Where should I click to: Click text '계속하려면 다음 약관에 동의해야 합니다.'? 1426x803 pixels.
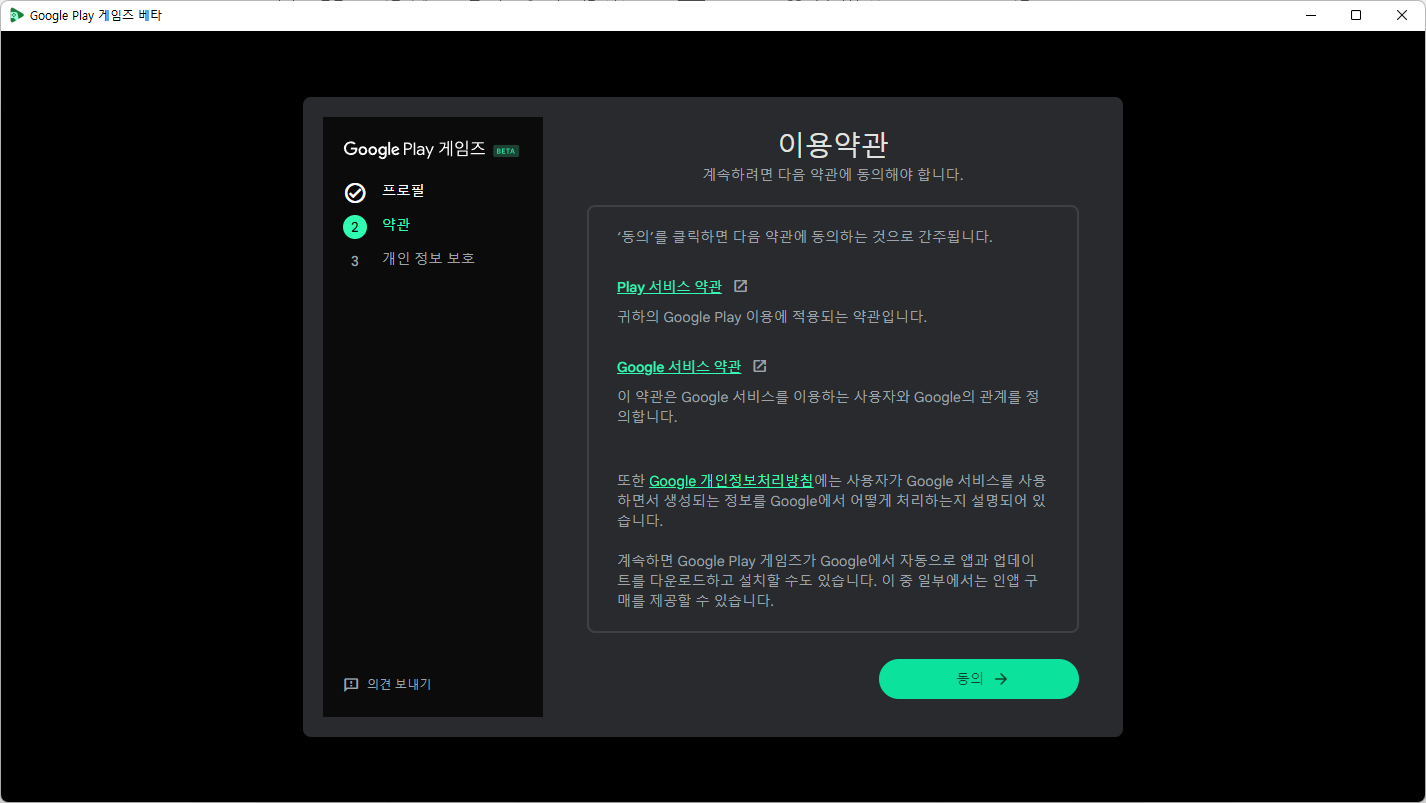(x=833, y=175)
